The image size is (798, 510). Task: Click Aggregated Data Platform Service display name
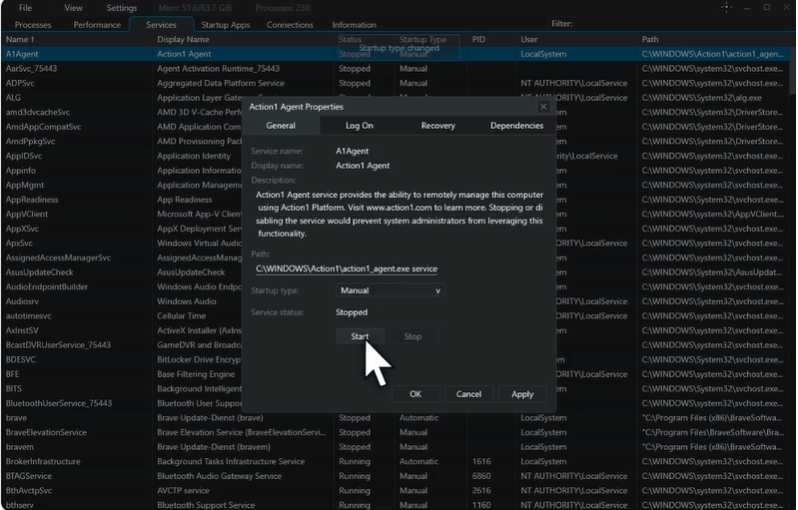pos(220,83)
